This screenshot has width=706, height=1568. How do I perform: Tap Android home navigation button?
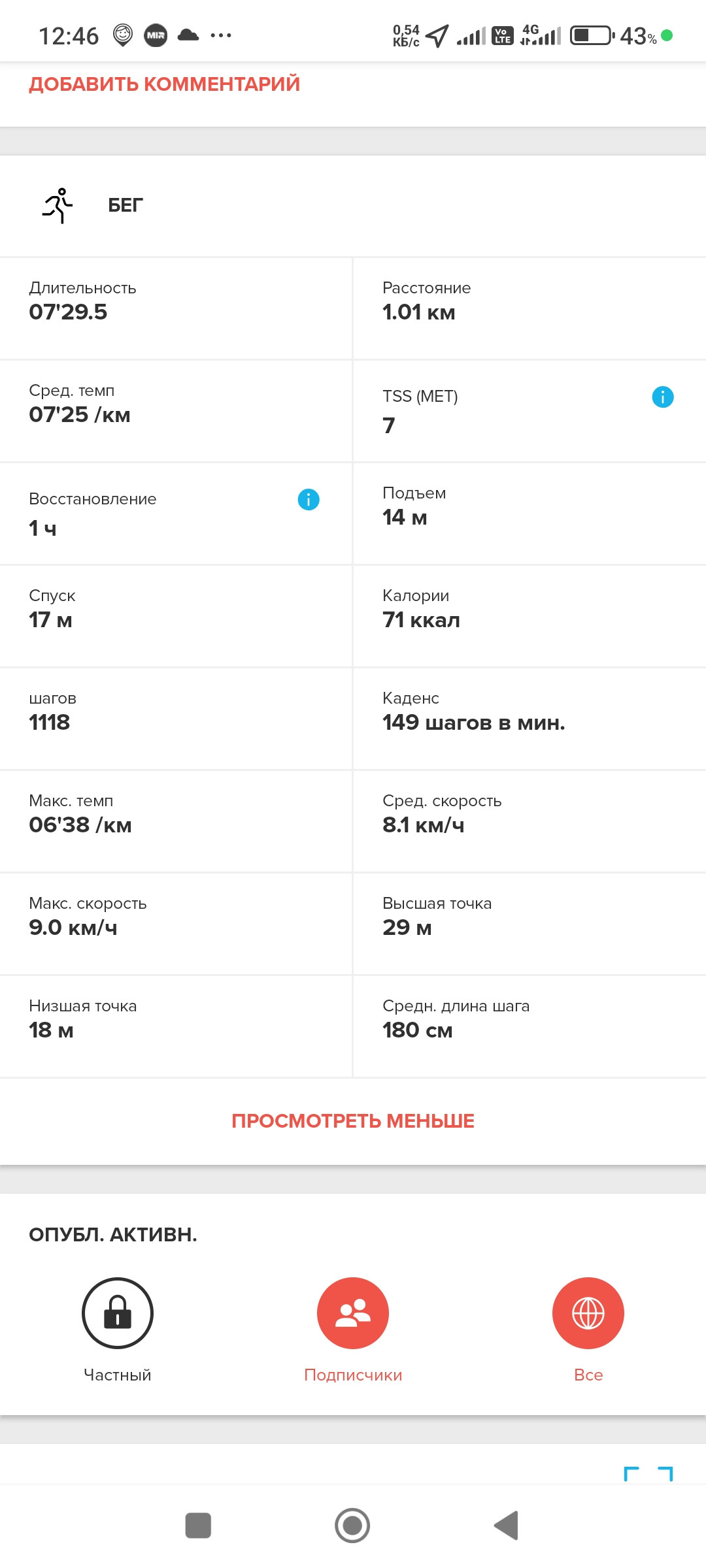click(352, 1526)
